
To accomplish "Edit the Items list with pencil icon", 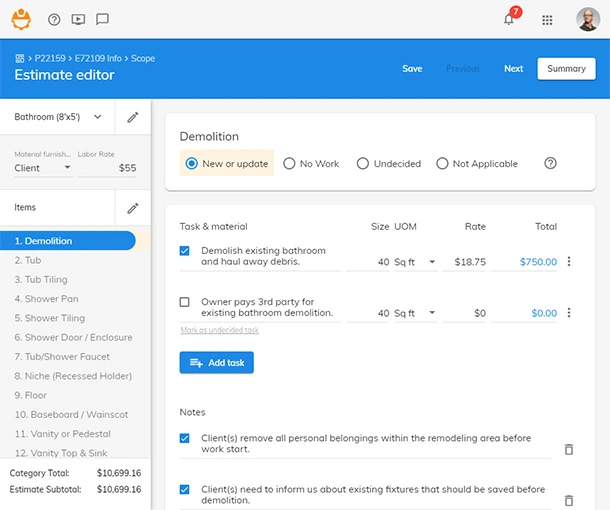I will (x=133, y=208).
